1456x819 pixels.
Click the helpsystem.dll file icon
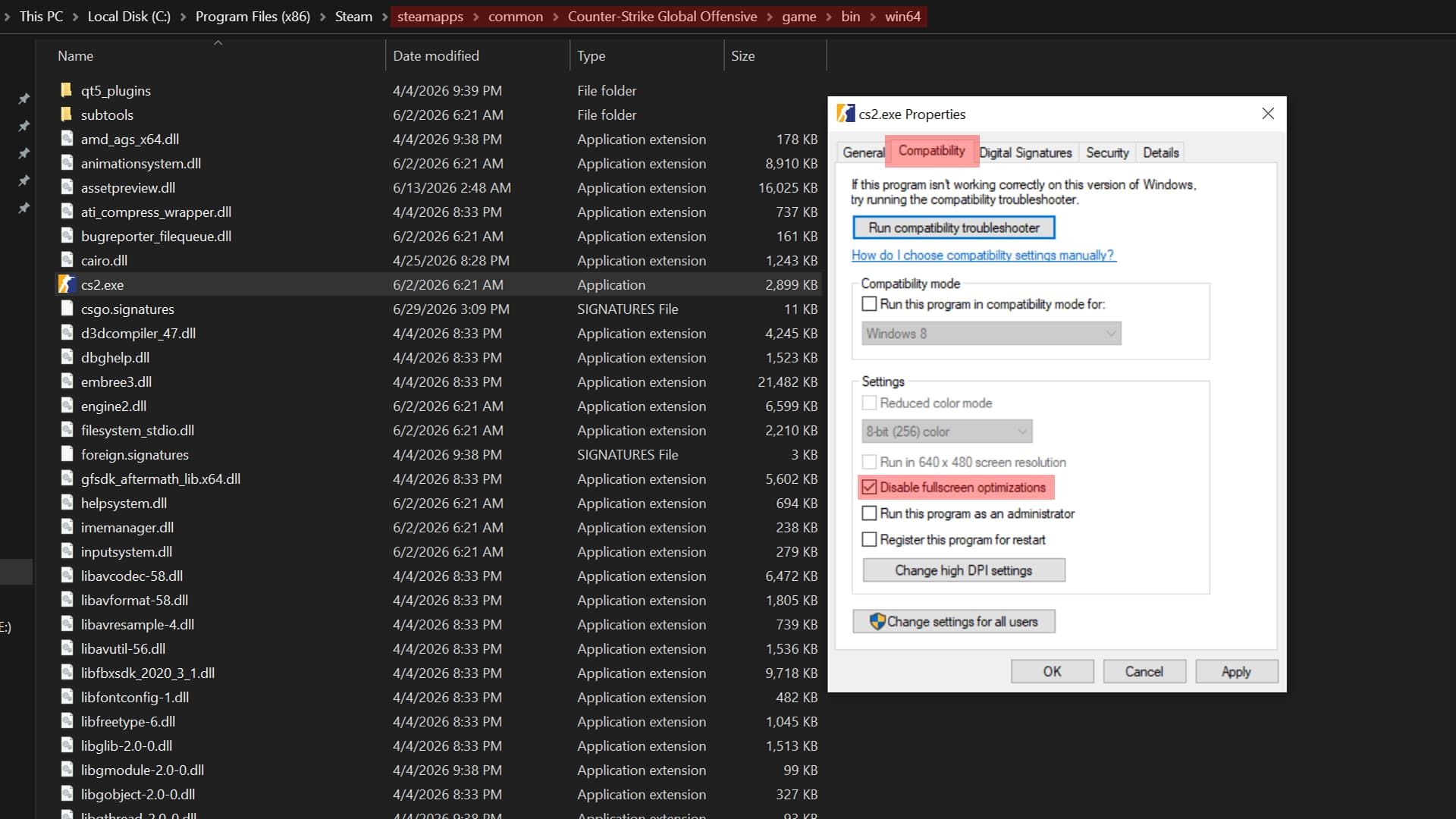(67, 503)
